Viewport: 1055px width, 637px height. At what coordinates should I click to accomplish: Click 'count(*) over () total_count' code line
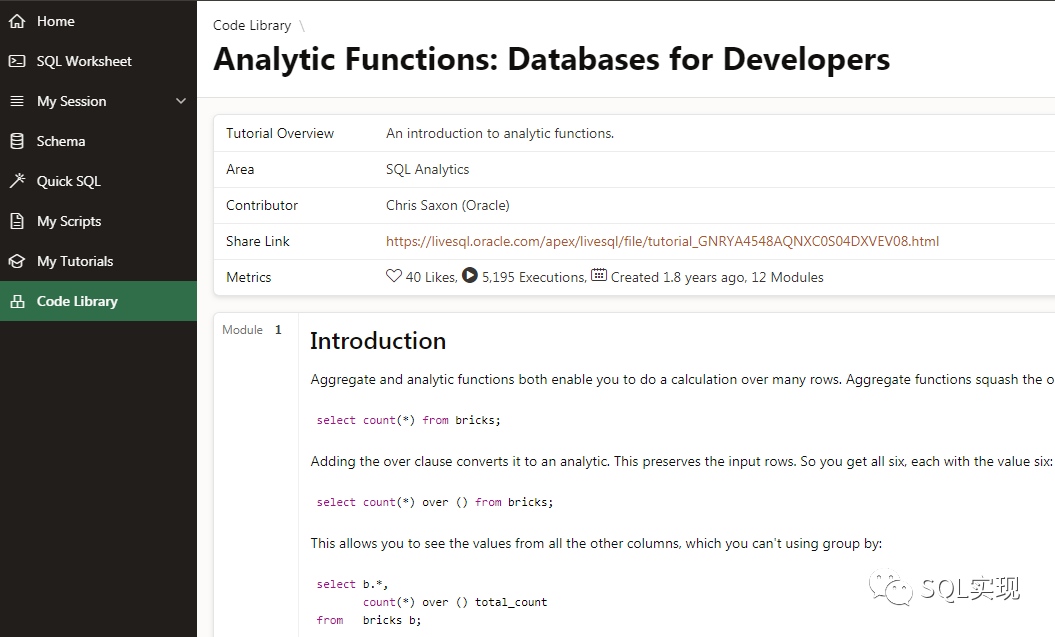pos(455,603)
